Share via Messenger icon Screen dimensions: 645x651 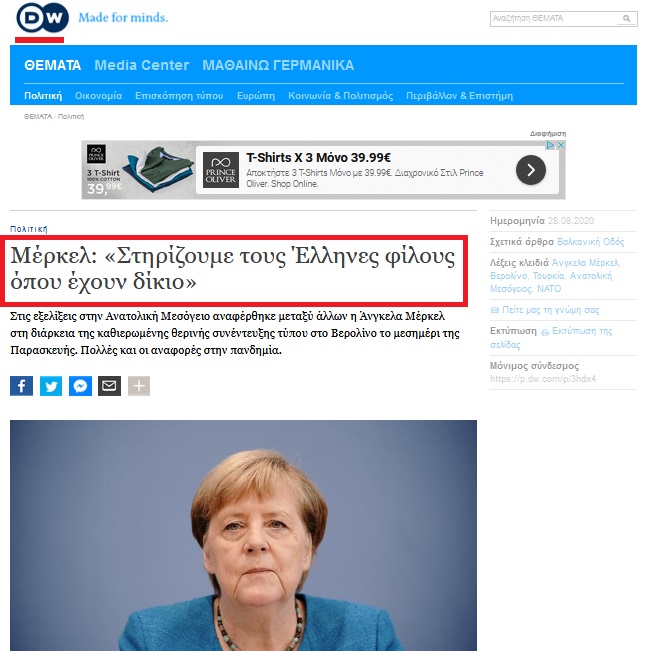pos(80,386)
